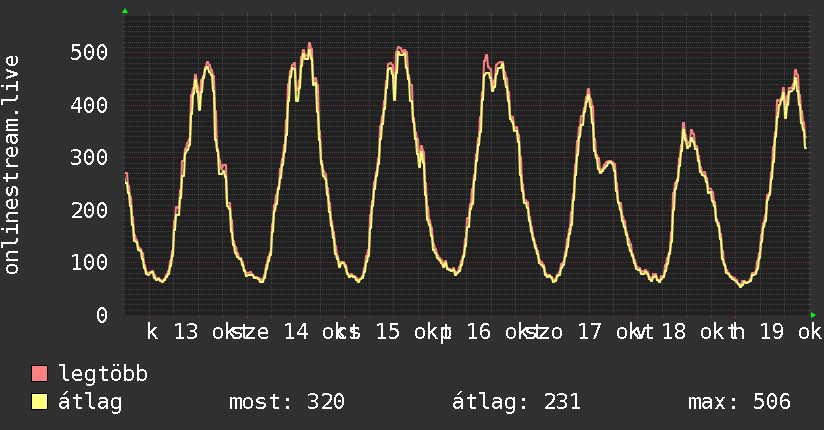Click the x-axis date label 19
The image size is (824, 430).
[772, 332]
